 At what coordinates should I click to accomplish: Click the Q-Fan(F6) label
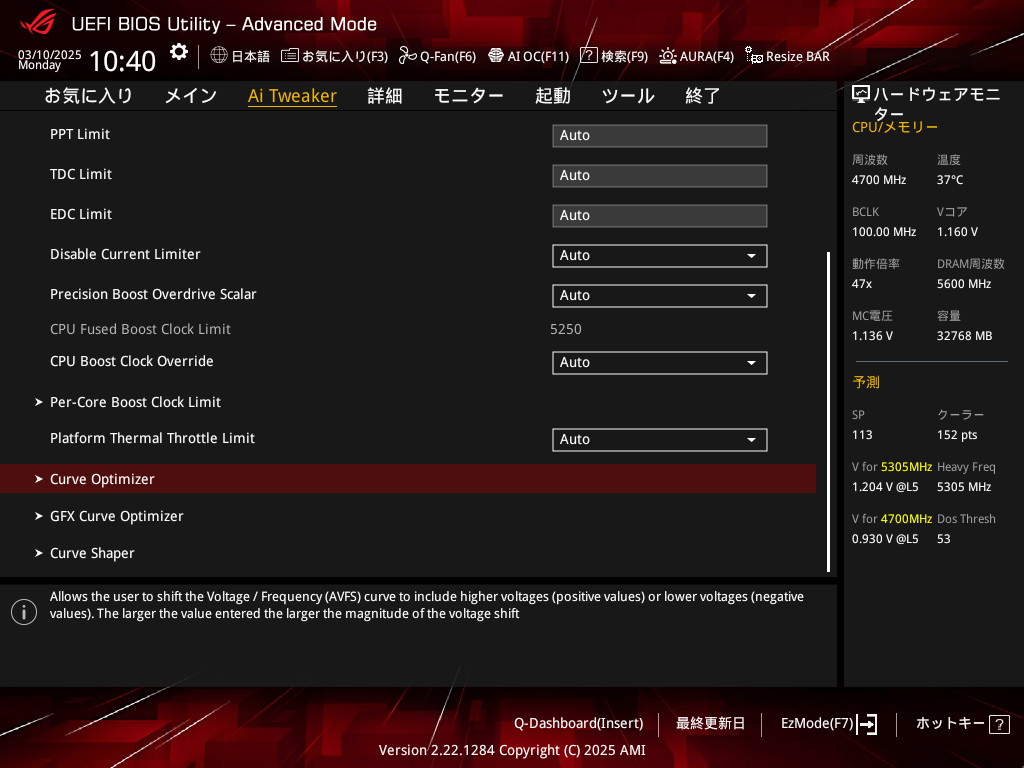pos(448,56)
